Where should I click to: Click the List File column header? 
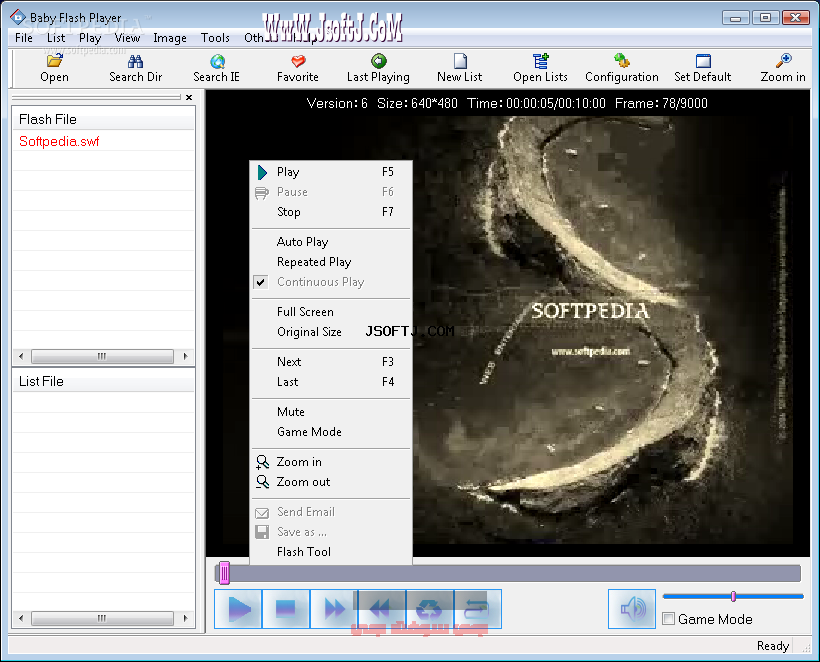click(x=103, y=381)
